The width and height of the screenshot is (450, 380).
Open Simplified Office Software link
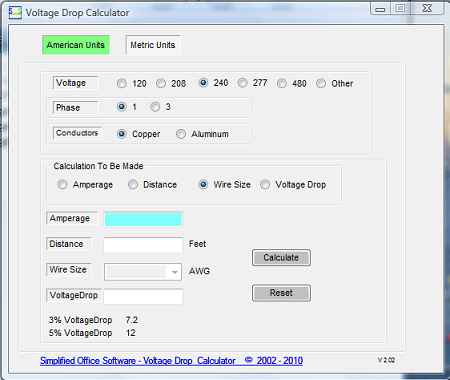point(171,361)
